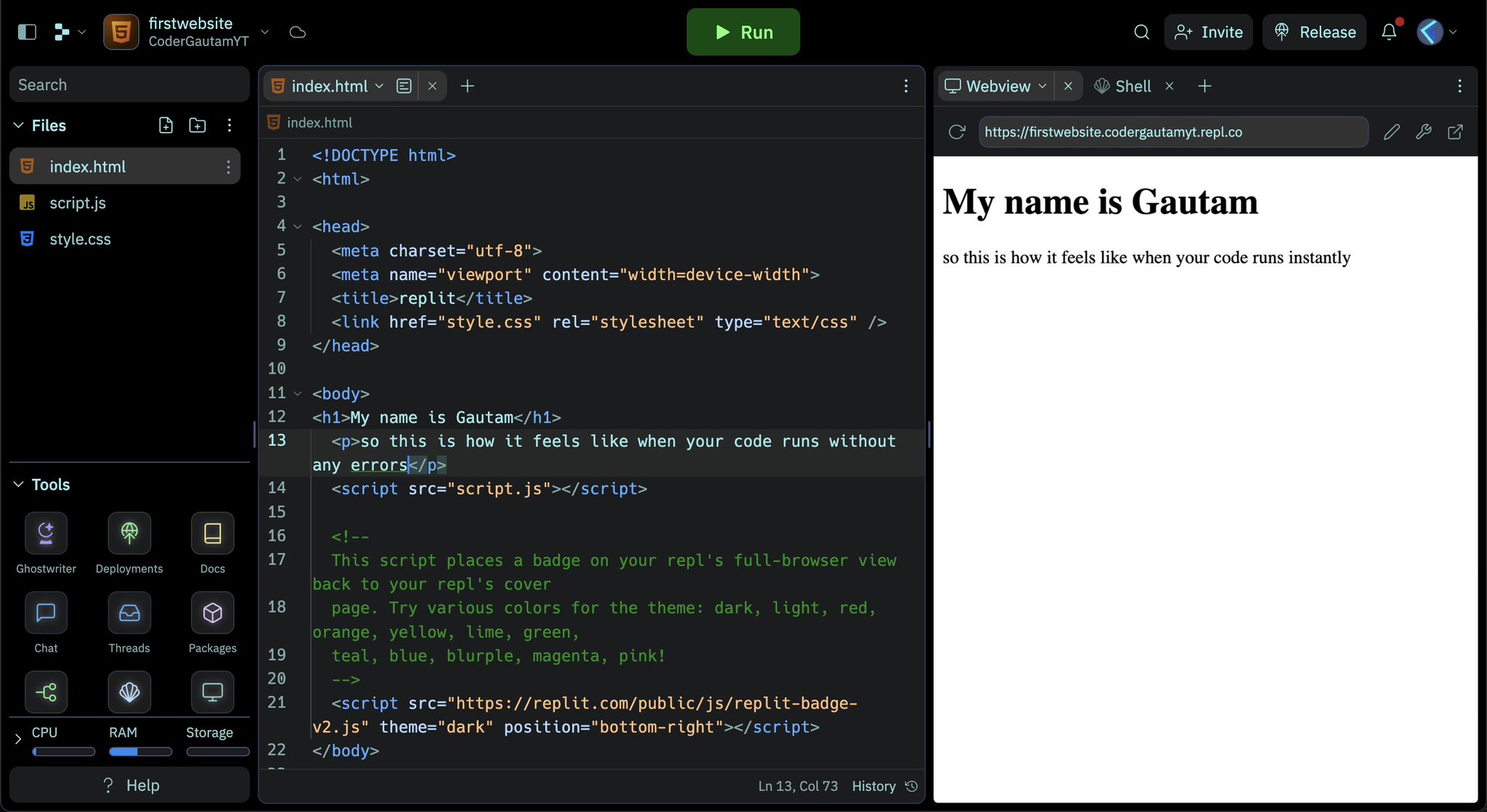Click the cloud sync status icon
Viewport: 1487px width, 812px height.
pos(298,32)
